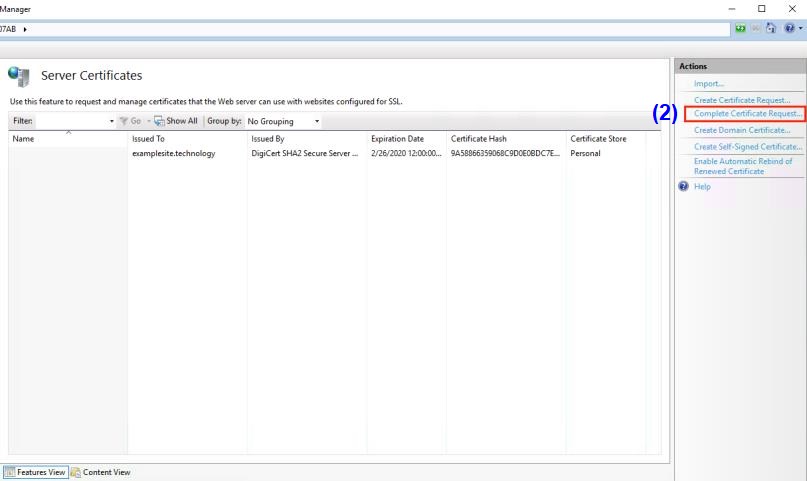Click the 07AB address bar segment
807x481 pixels.
point(8,29)
